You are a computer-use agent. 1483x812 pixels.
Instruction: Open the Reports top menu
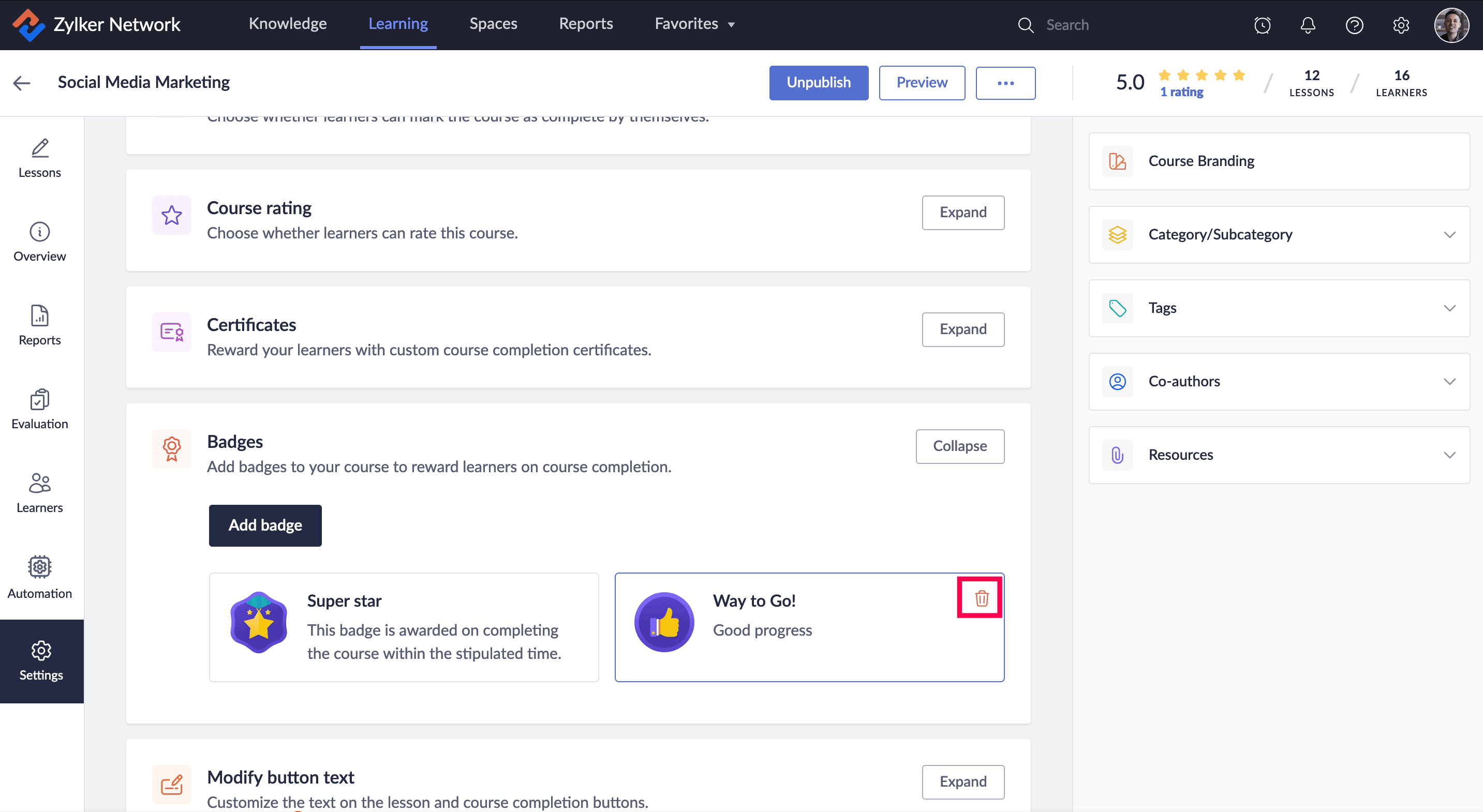(x=585, y=24)
